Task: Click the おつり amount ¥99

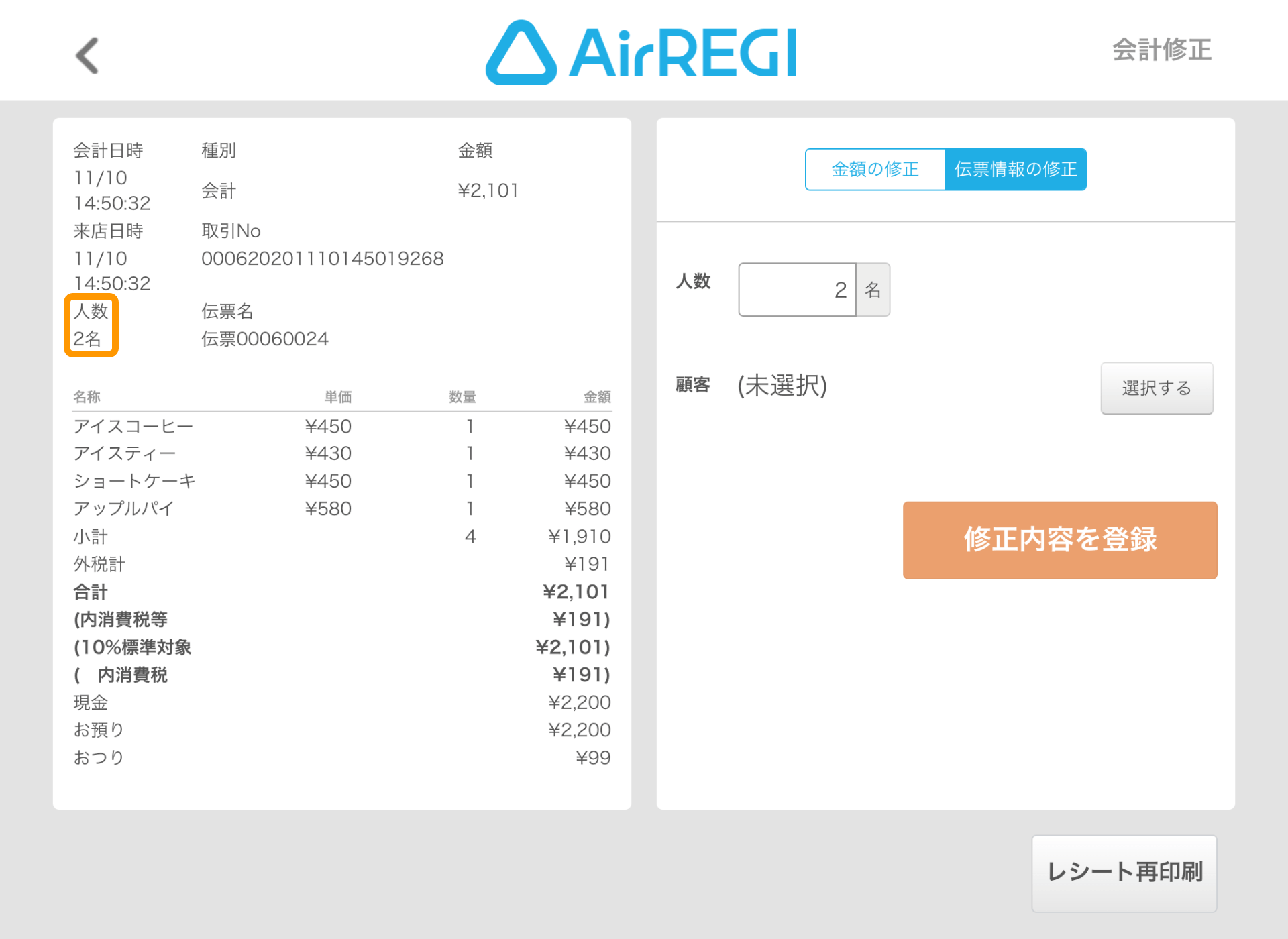Action: [x=593, y=757]
